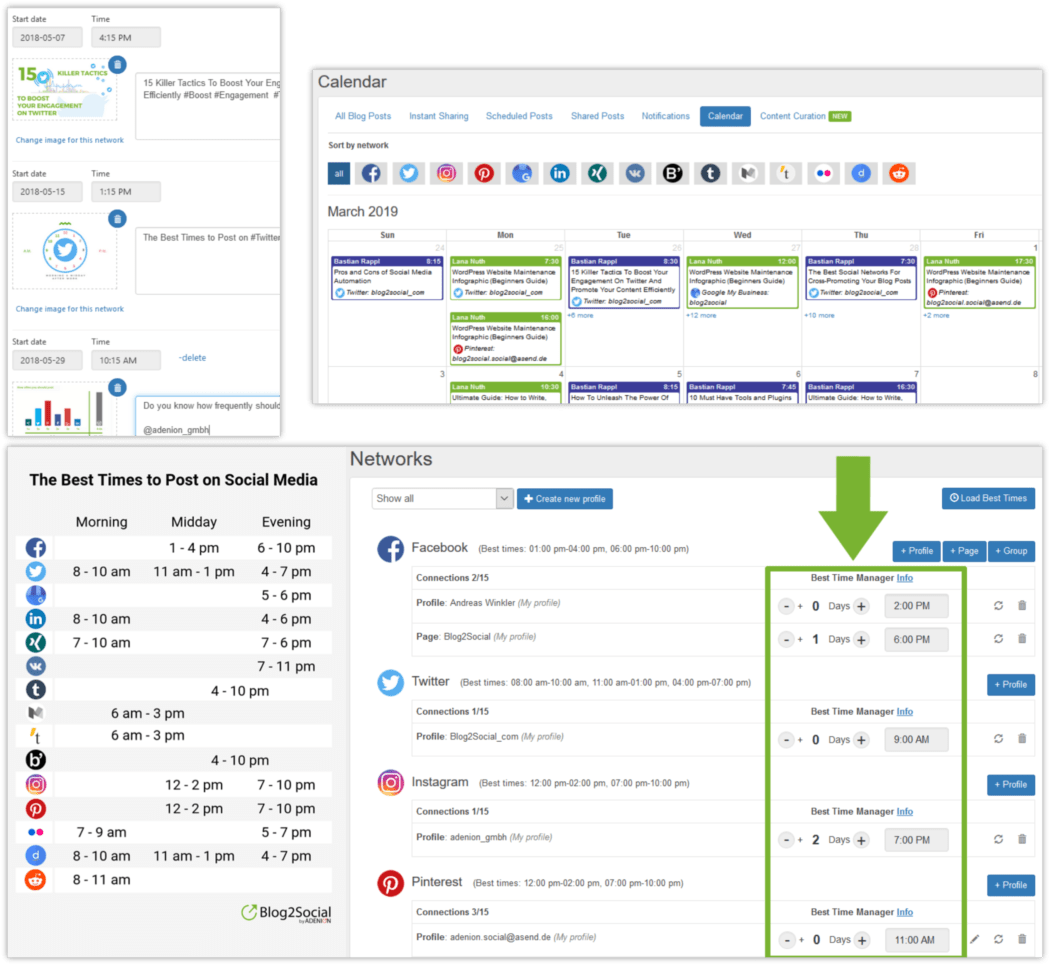Go to Shared Posts tab

[x=597, y=116]
